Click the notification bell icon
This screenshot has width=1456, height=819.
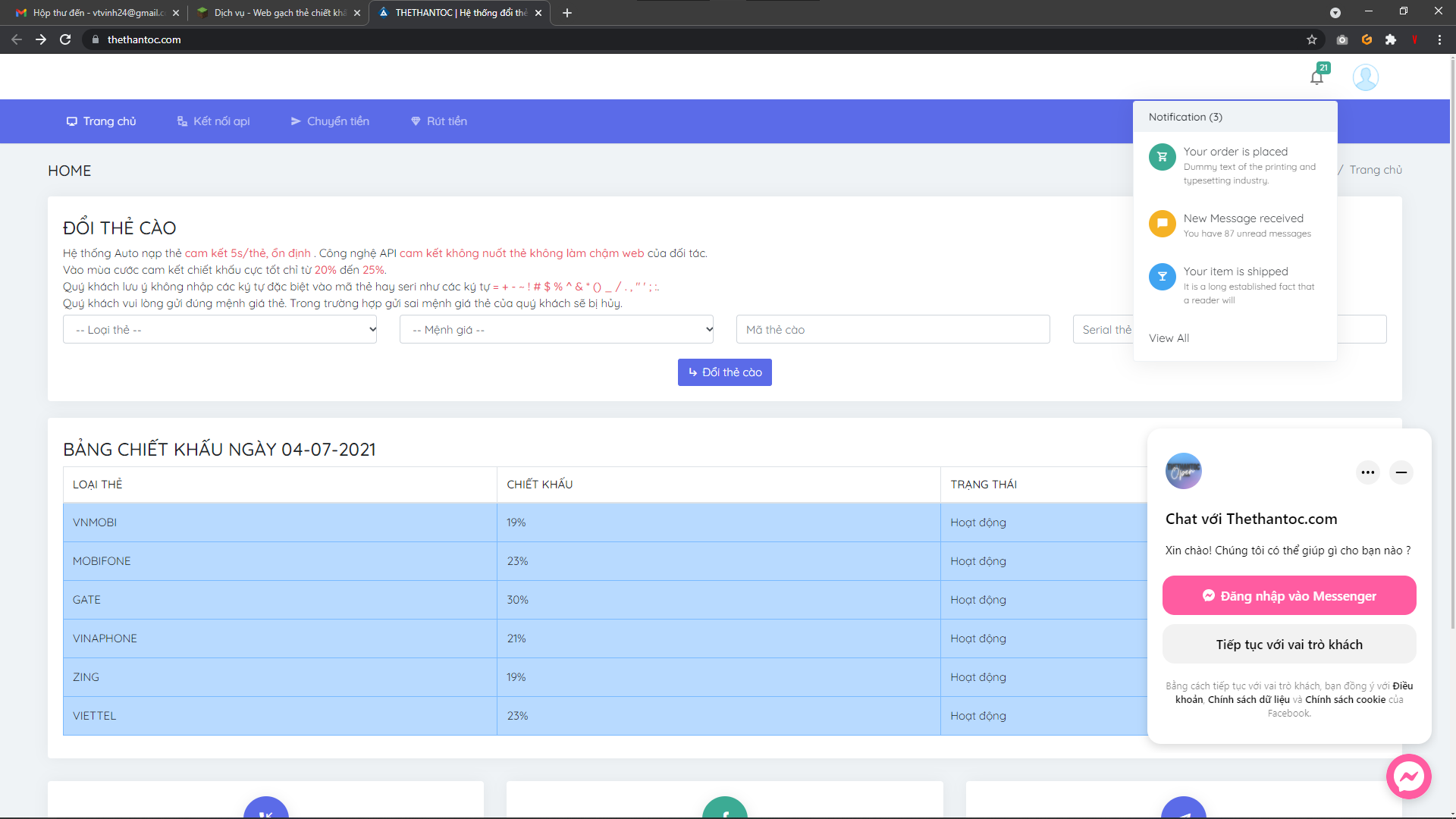pyautogui.click(x=1317, y=77)
